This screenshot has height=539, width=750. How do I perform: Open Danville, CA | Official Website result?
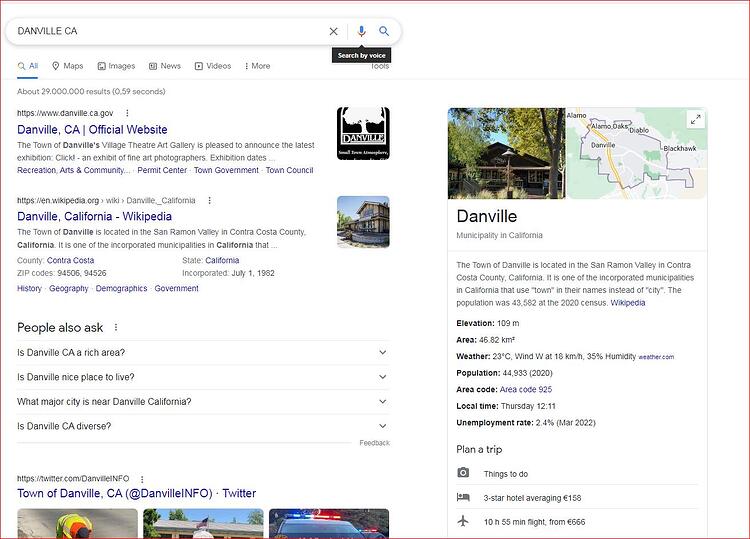point(92,130)
